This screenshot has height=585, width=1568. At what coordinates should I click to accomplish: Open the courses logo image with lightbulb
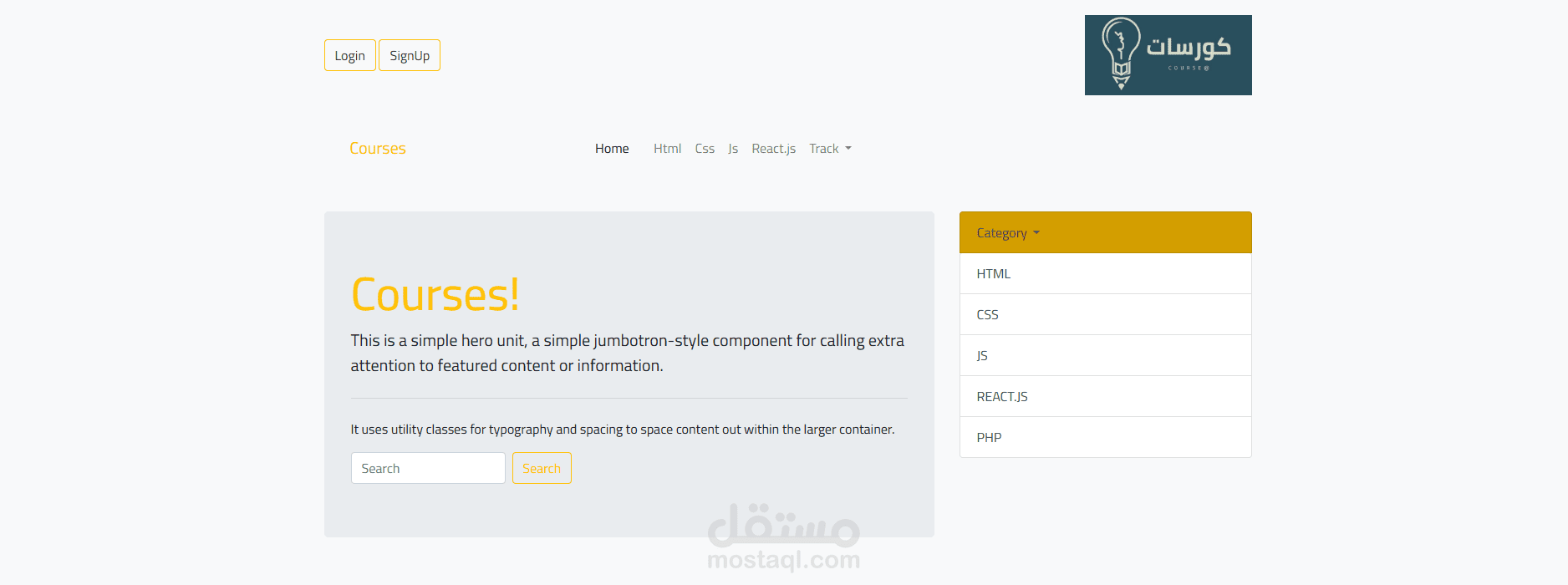(x=1168, y=55)
